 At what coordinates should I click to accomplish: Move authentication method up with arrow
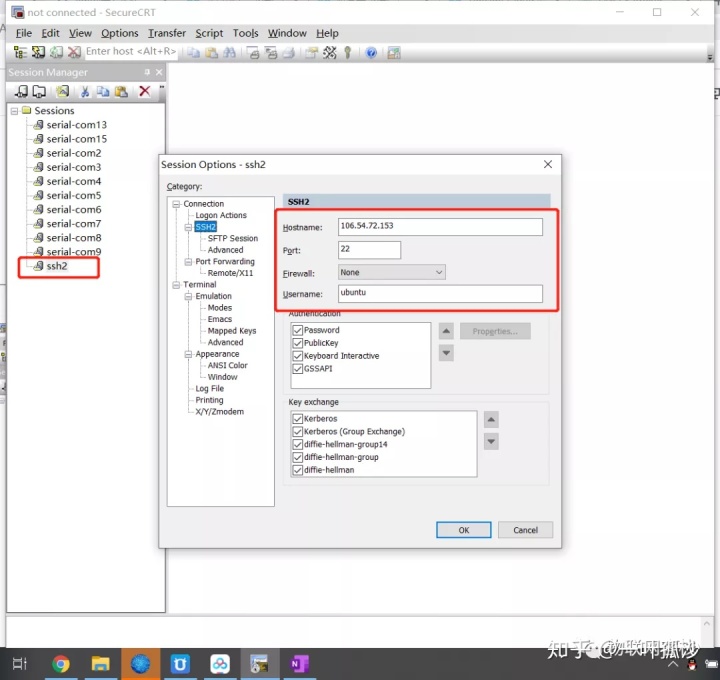446,331
